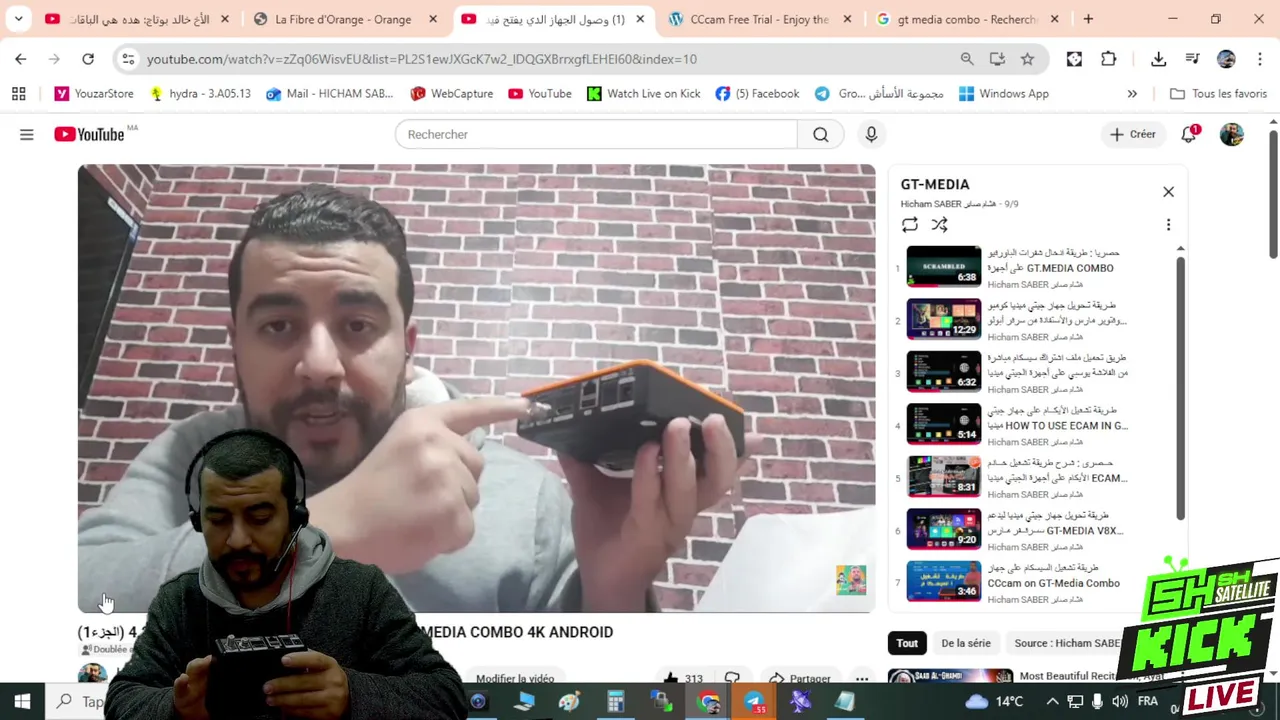The height and width of the screenshot is (720, 1280).
Task: Open the Chrome media controls icon
Action: (1192, 59)
